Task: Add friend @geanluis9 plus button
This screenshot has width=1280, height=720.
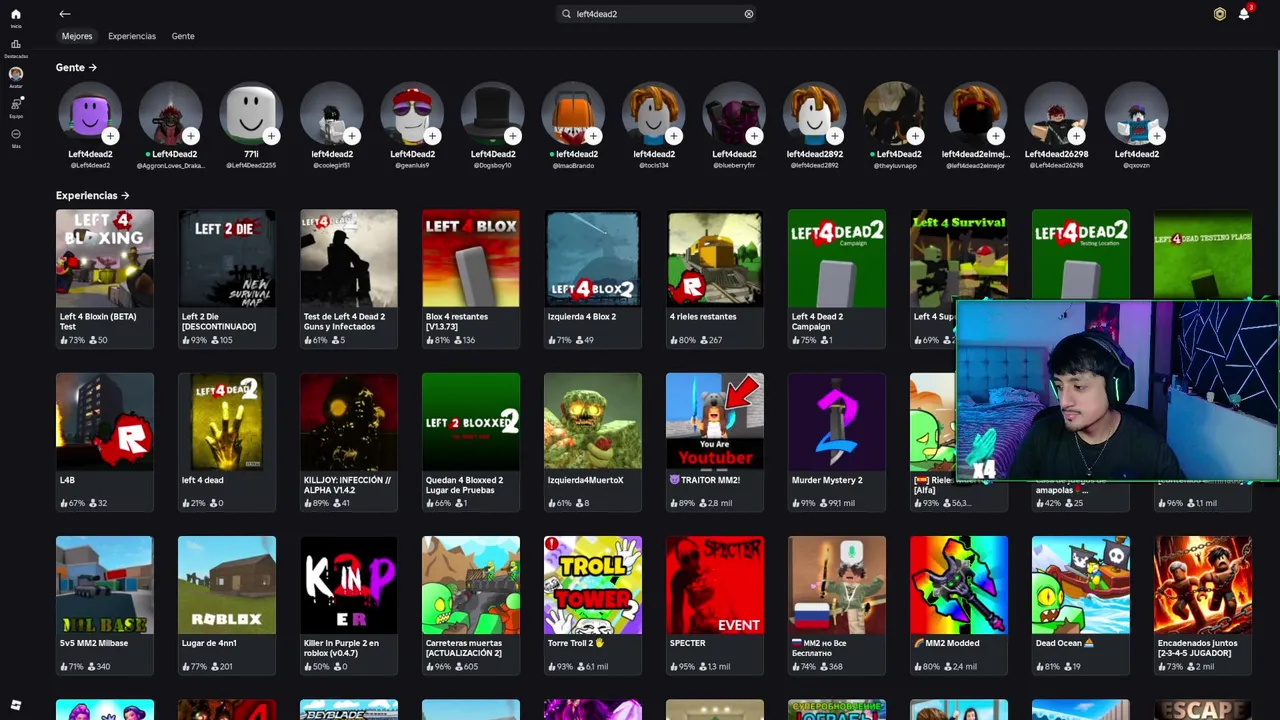Action: pyautogui.click(x=432, y=136)
